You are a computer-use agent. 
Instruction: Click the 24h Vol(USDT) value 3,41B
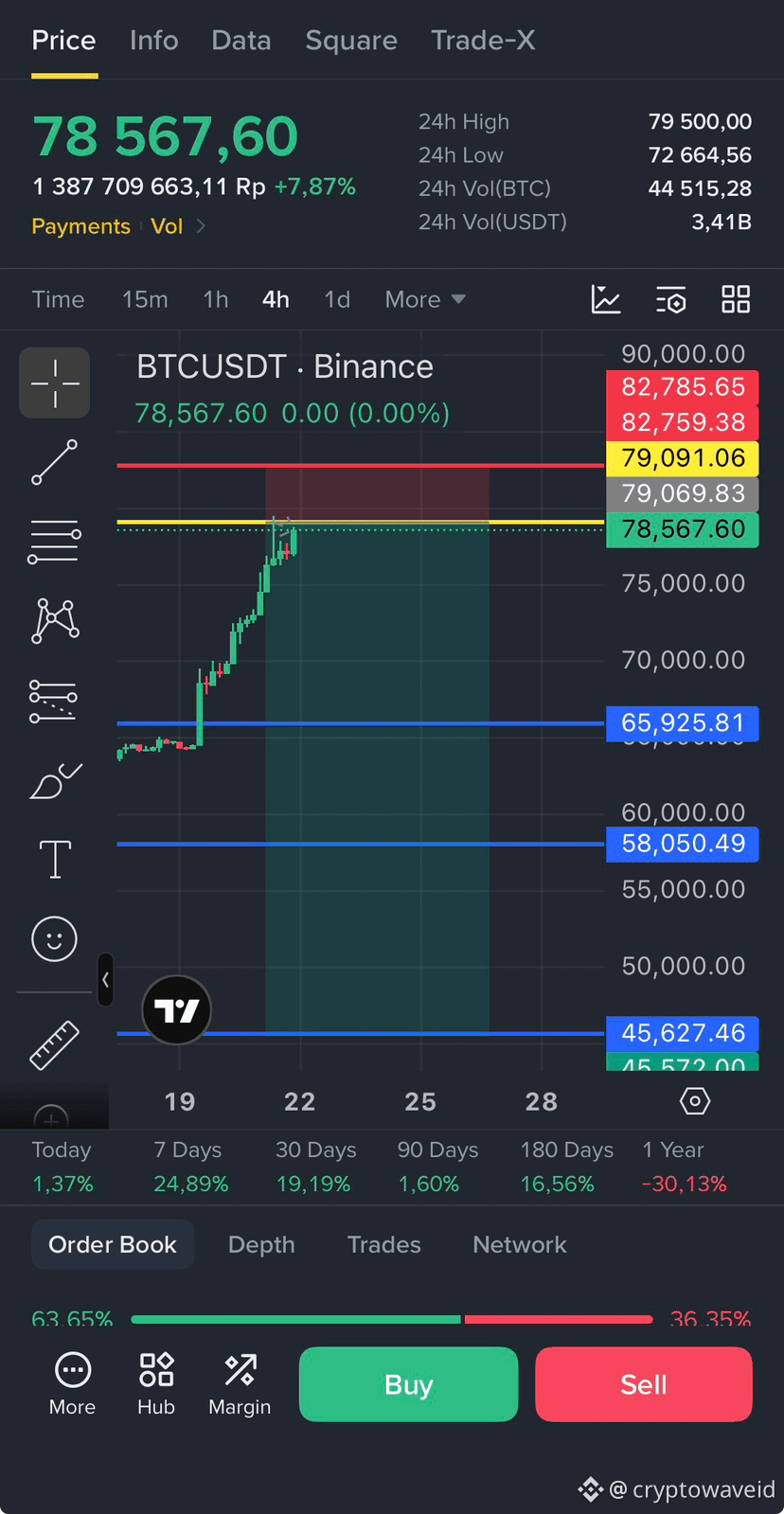(x=722, y=222)
